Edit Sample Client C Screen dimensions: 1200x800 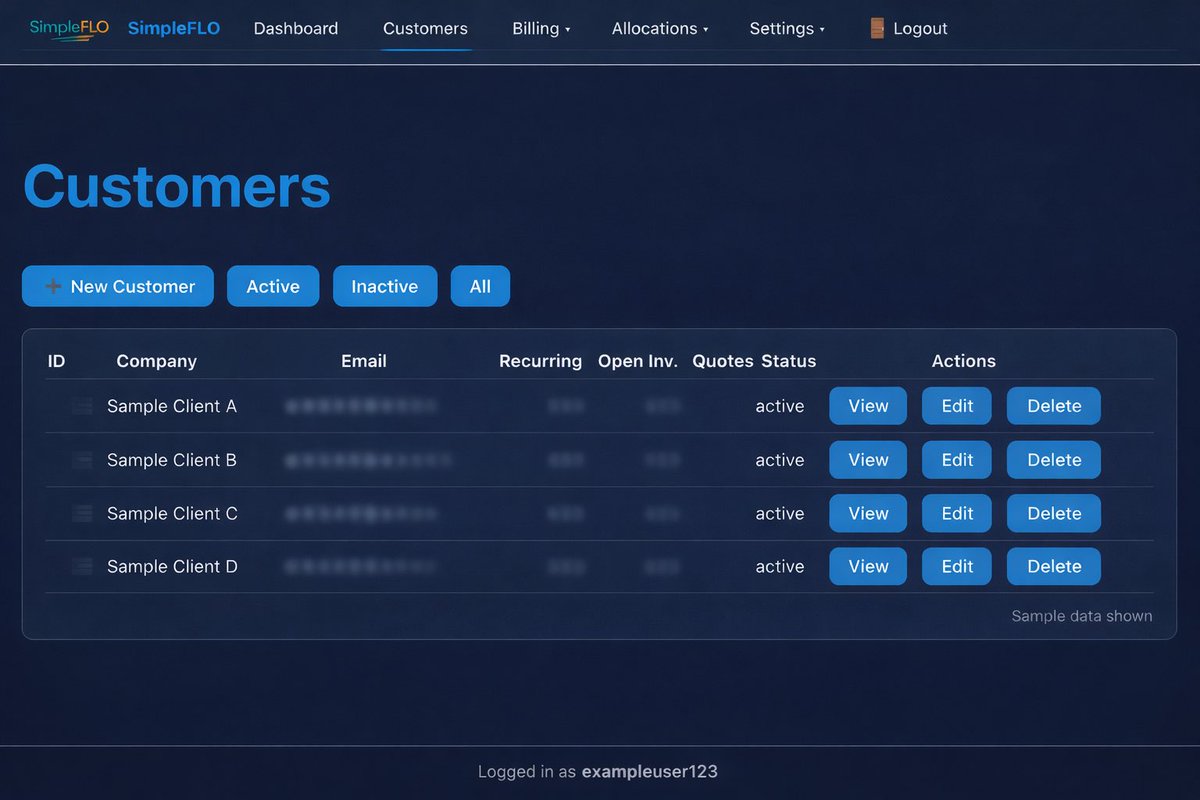(957, 513)
